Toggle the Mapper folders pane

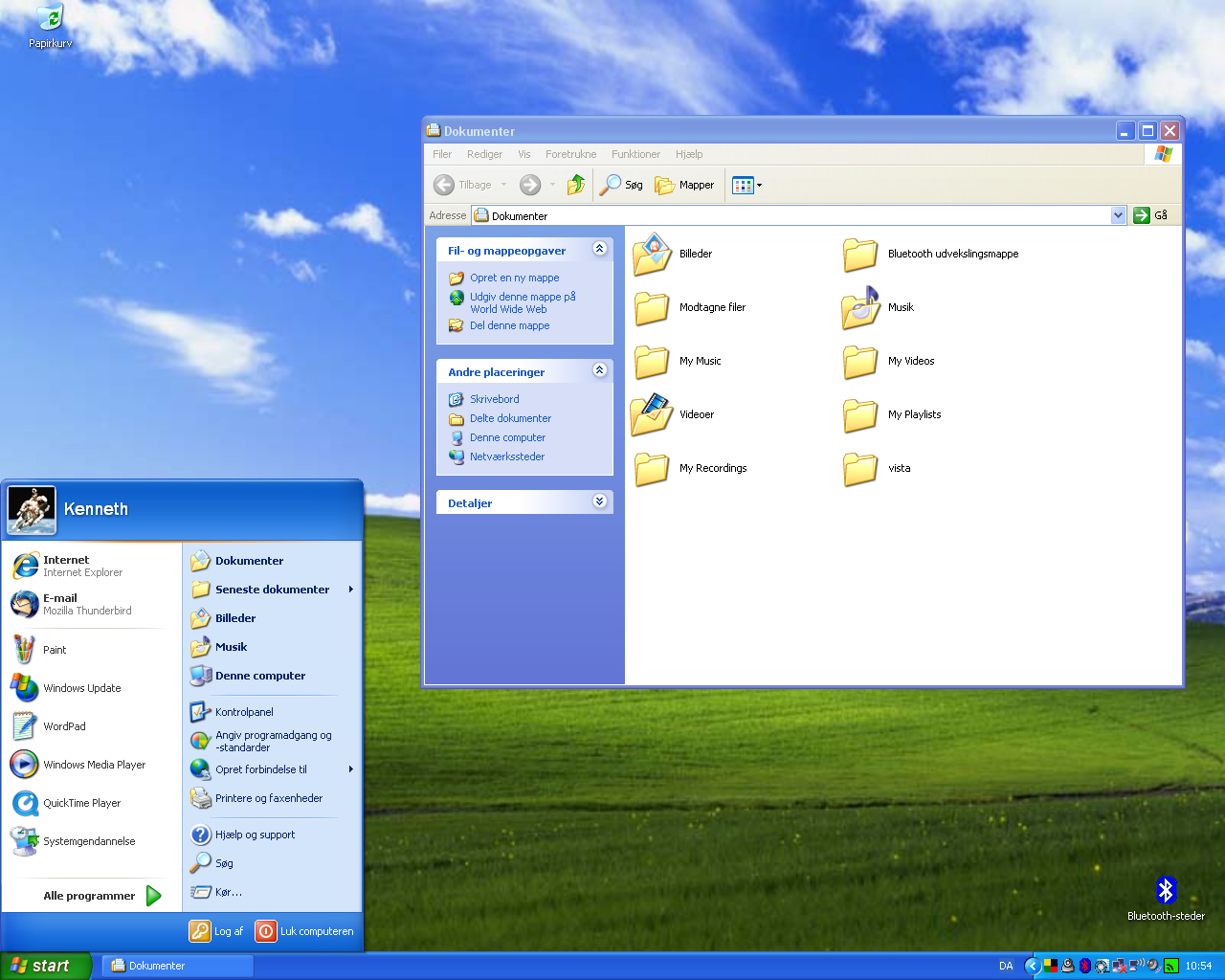pyautogui.click(x=684, y=185)
